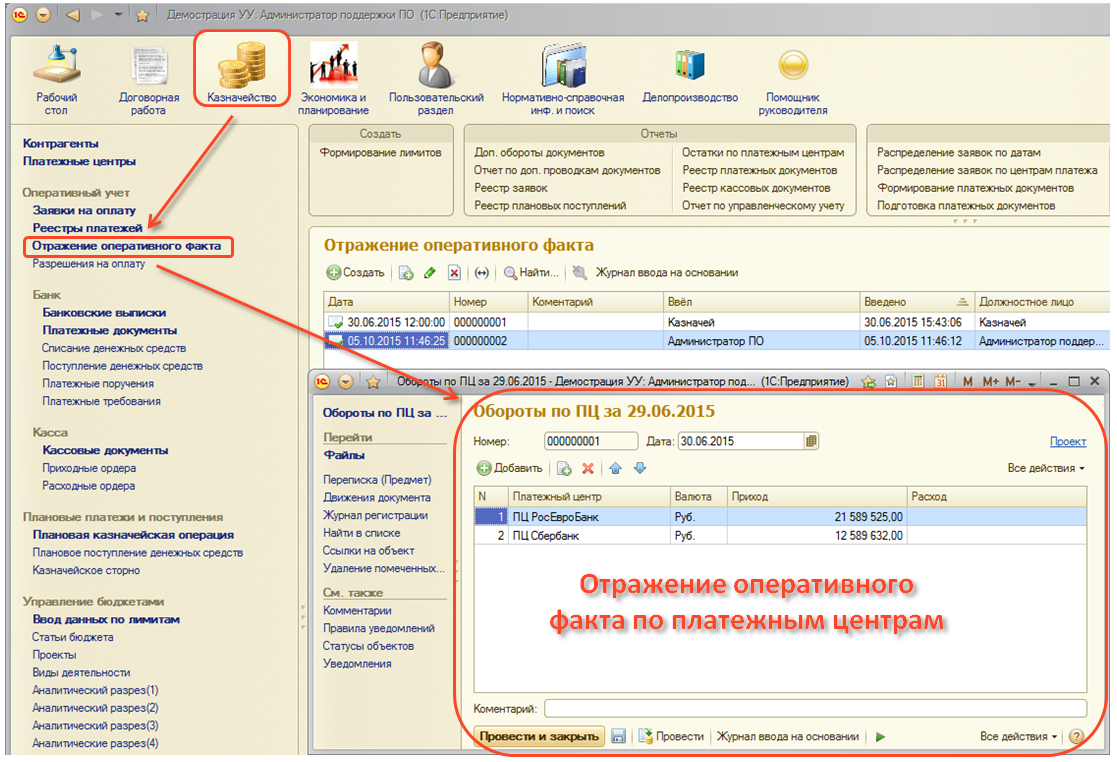Screen dimensions: 1117x762
Task: Click the help question mark icon
Action: (1076, 737)
